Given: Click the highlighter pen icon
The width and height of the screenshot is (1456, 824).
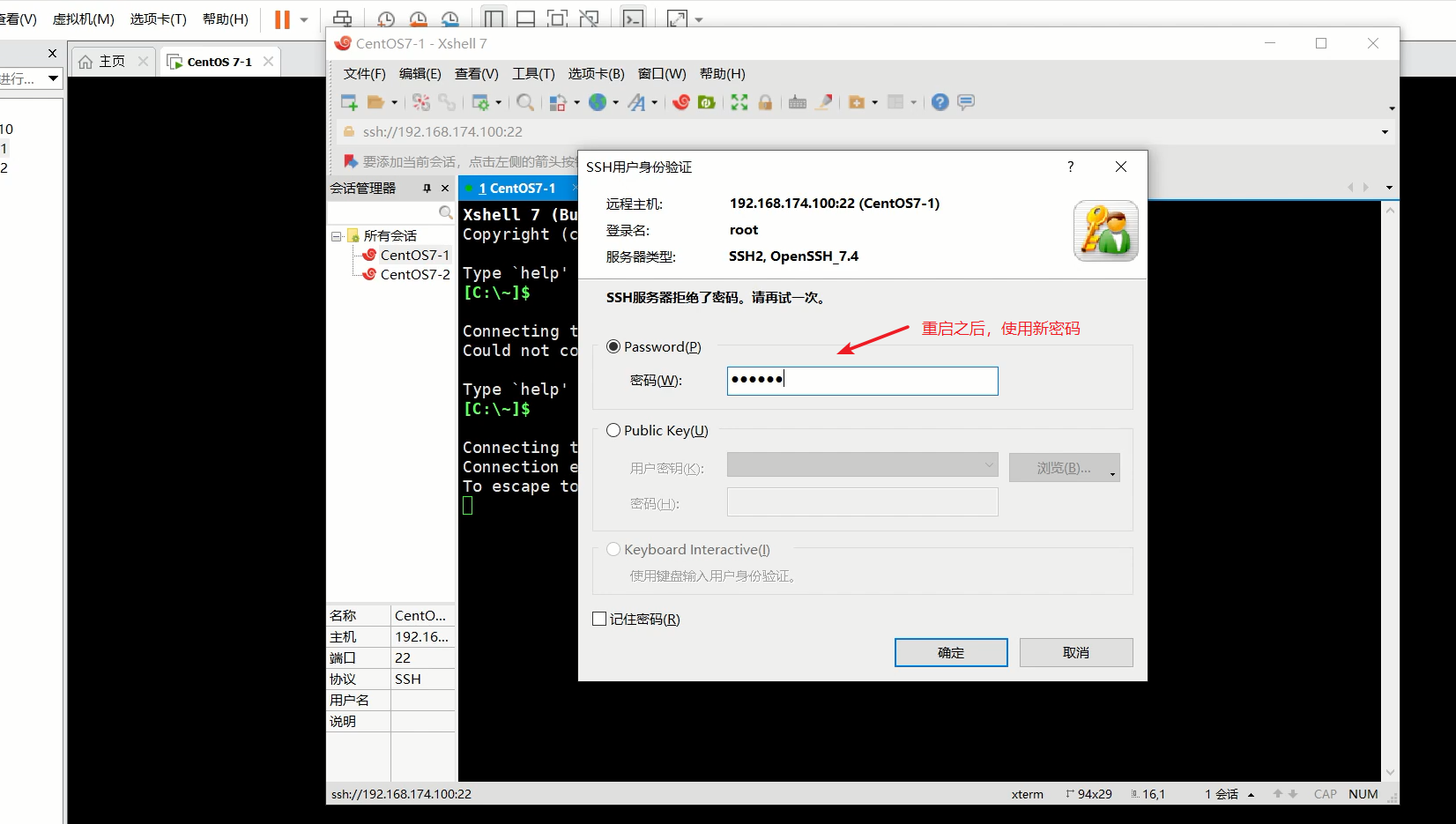Looking at the screenshot, I should click(824, 102).
